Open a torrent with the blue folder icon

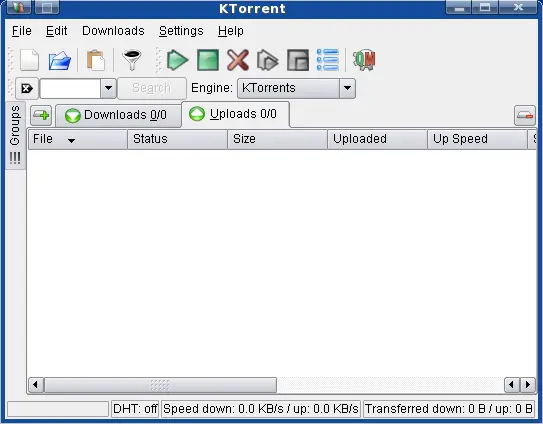click(60, 60)
